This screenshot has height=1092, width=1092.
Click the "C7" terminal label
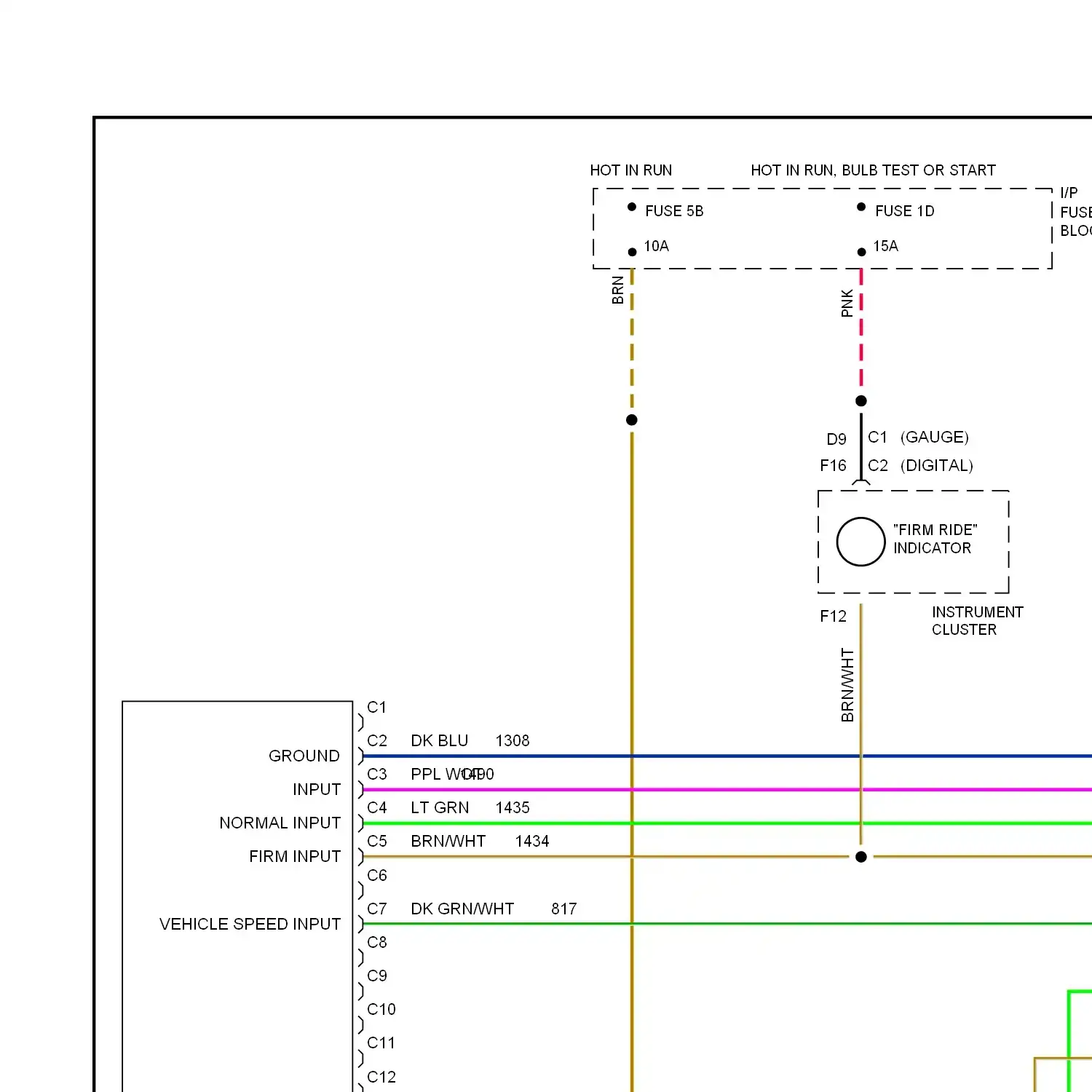click(x=377, y=909)
